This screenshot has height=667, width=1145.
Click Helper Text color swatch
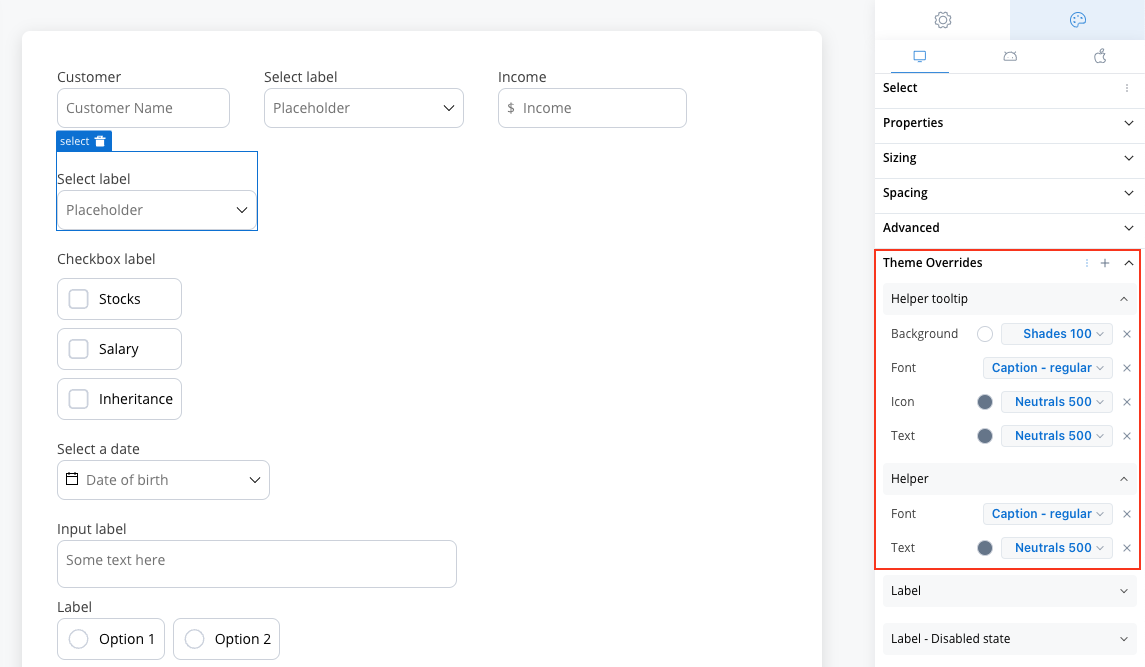pos(985,548)
